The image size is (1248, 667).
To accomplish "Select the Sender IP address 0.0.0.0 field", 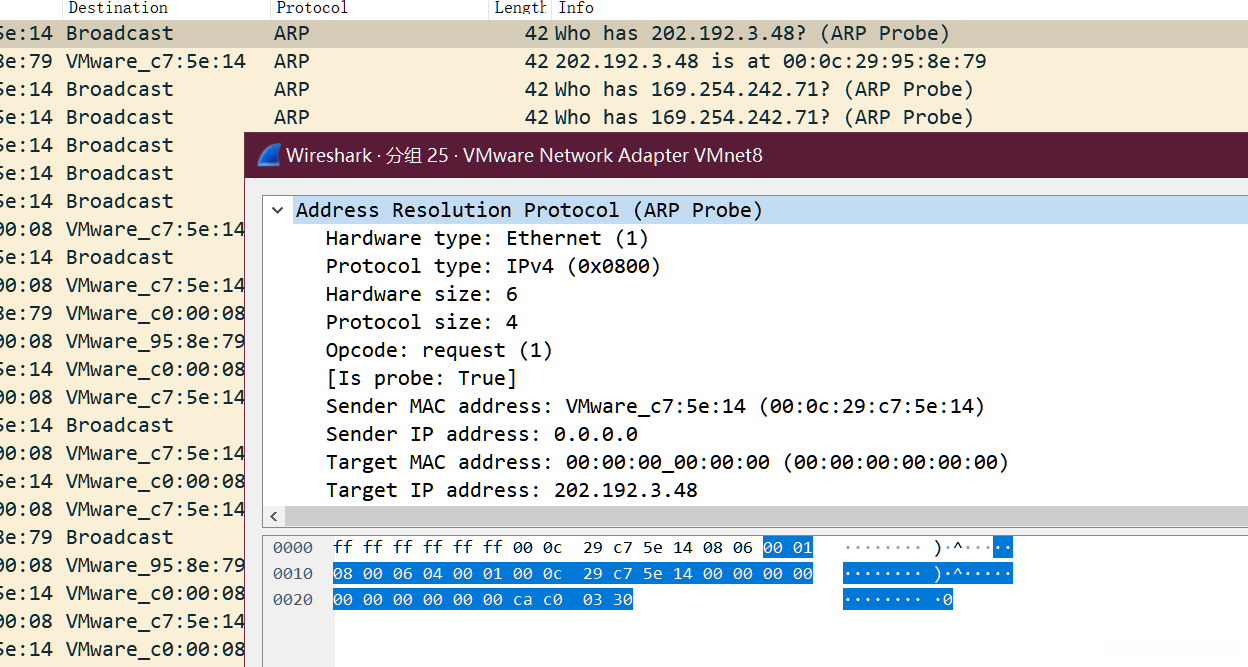I will tap(481, 434).
